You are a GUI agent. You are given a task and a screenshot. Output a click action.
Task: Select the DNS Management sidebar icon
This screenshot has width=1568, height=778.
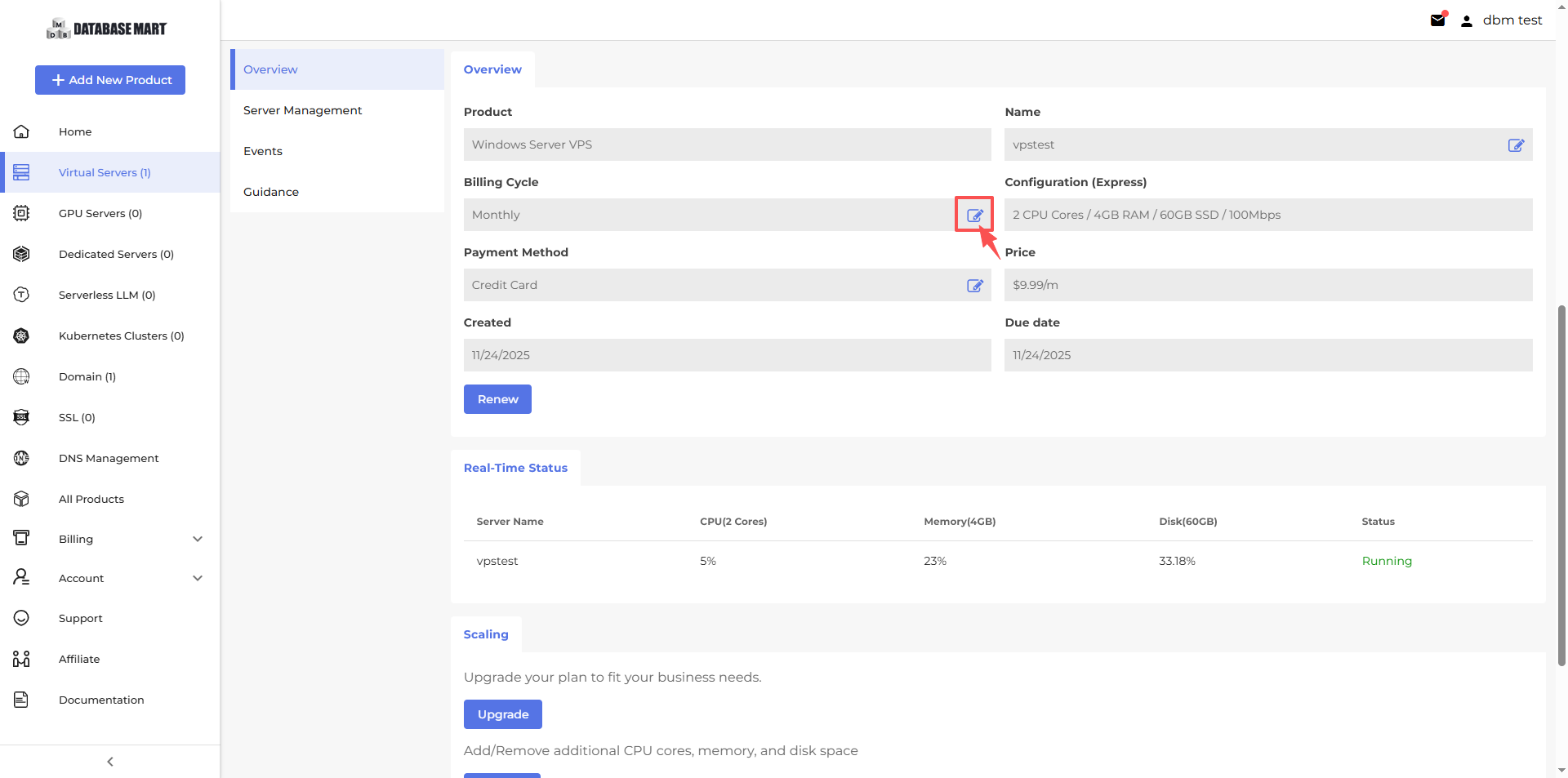tap(22, 458)
